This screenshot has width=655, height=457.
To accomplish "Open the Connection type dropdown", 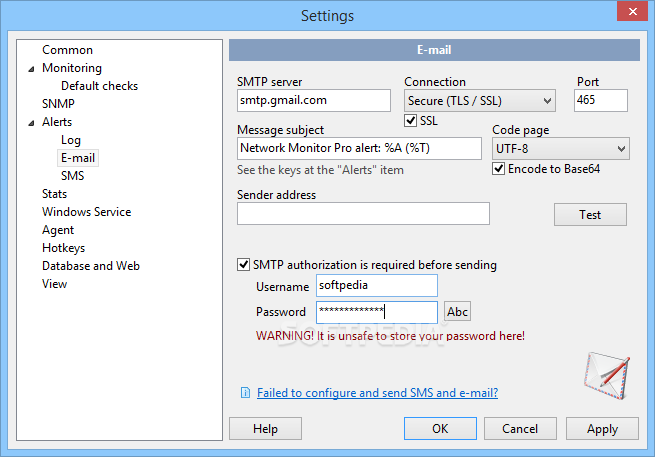I will click(x=480, y=101).
